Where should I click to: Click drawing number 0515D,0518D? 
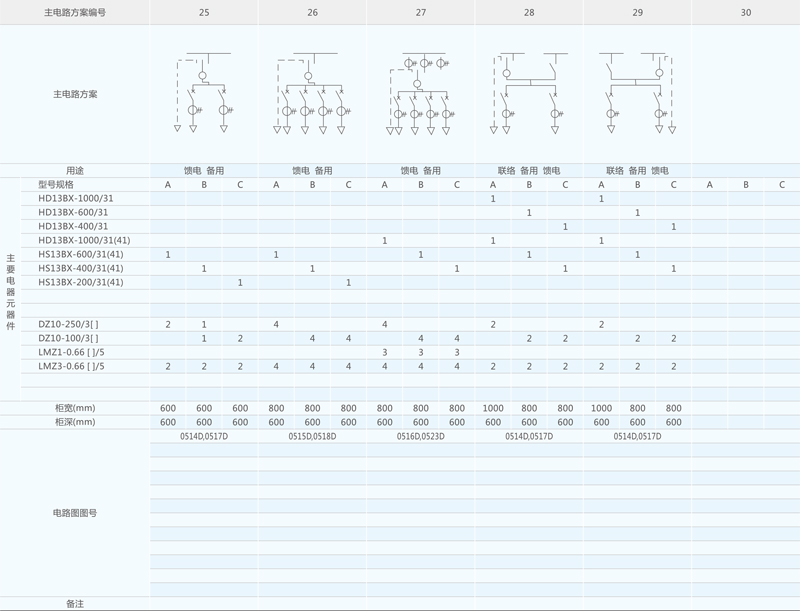[312, 437]
